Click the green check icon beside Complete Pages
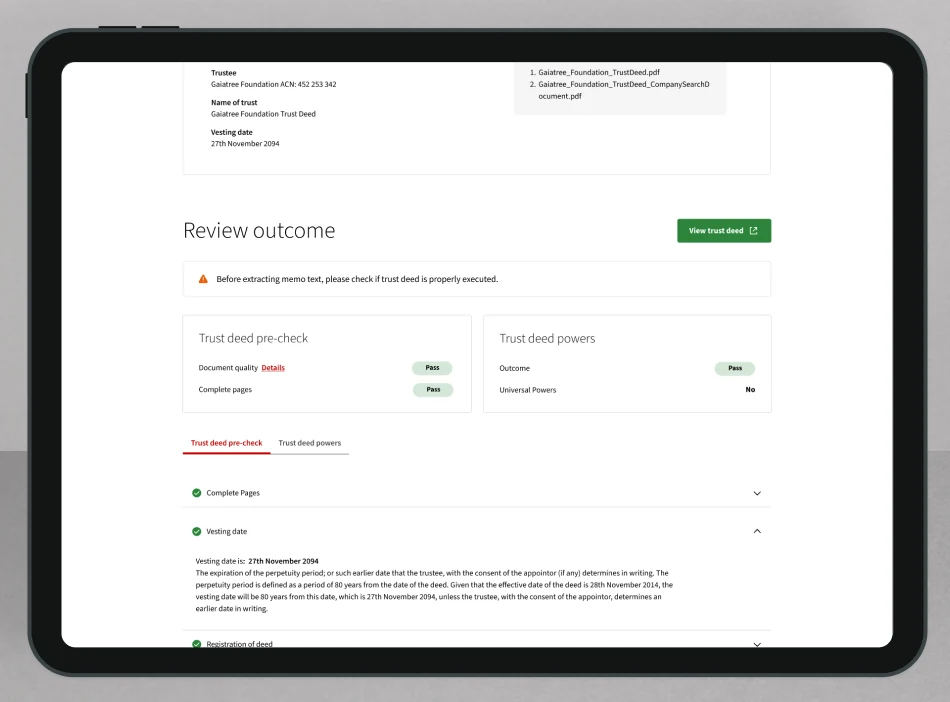950x702 pixels. 196,493
